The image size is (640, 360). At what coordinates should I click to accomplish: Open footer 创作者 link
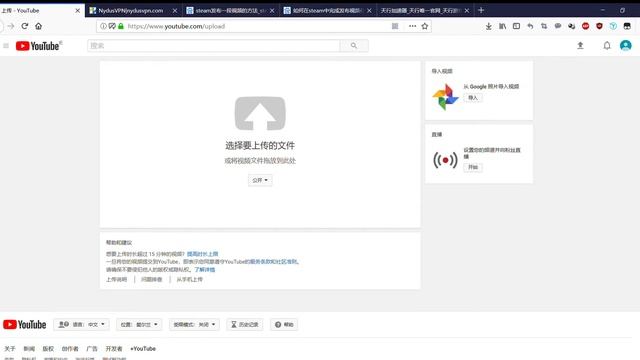(70, 349)
